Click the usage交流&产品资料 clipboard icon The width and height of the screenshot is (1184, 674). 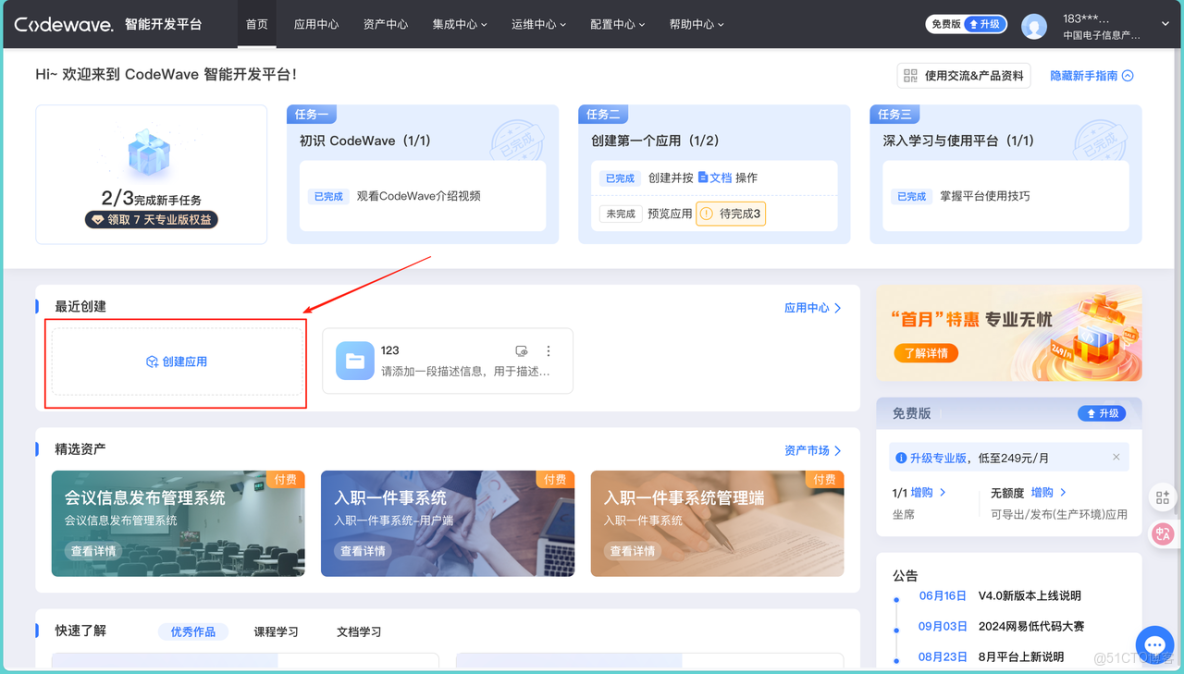click(x=910, y=75)
